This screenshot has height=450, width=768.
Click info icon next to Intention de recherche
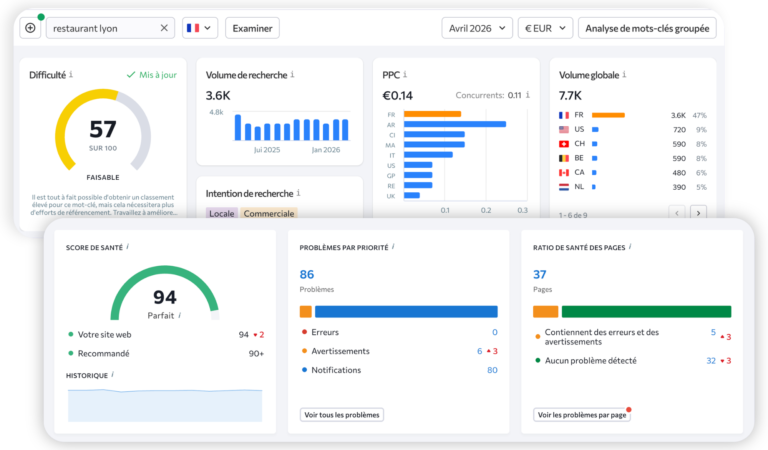click(x=298, y=193)
